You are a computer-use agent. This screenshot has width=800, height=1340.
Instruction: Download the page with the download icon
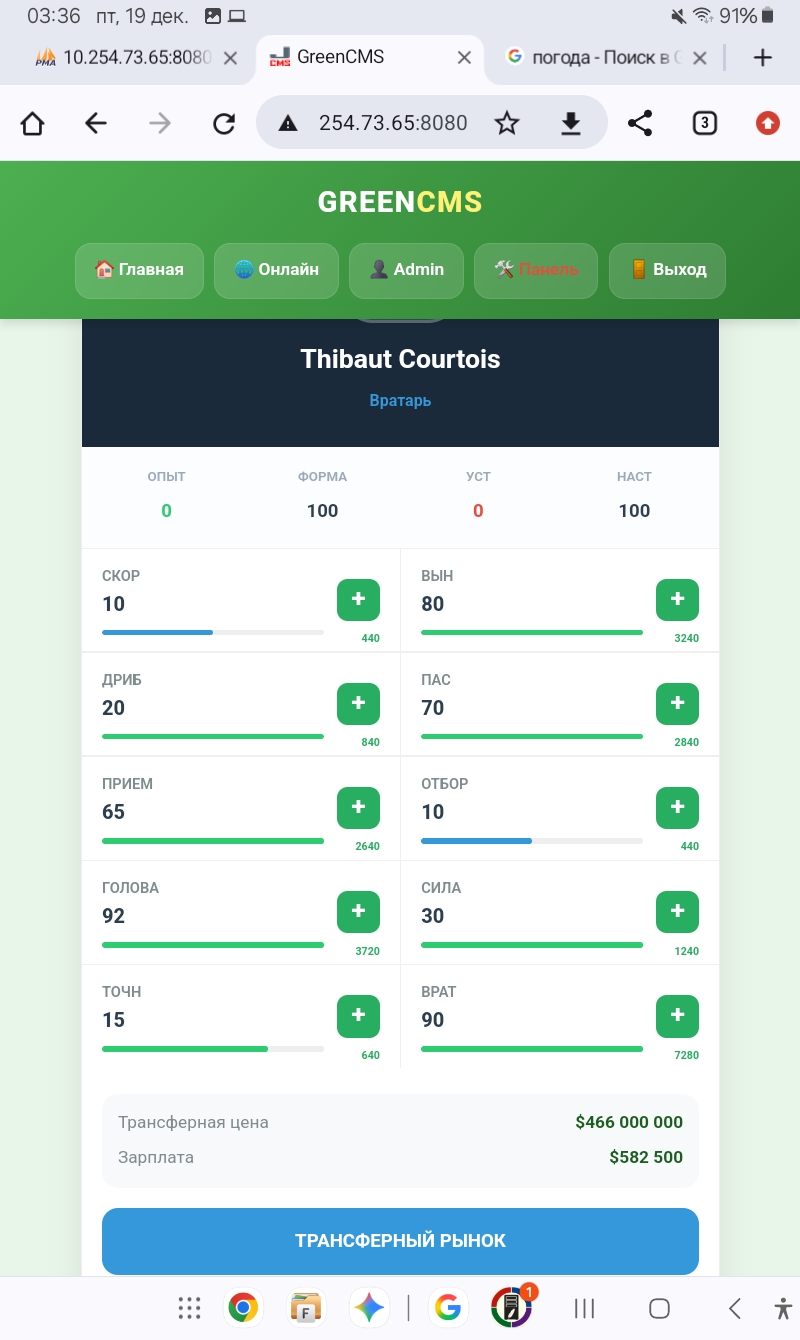click(x=570, y=123)
